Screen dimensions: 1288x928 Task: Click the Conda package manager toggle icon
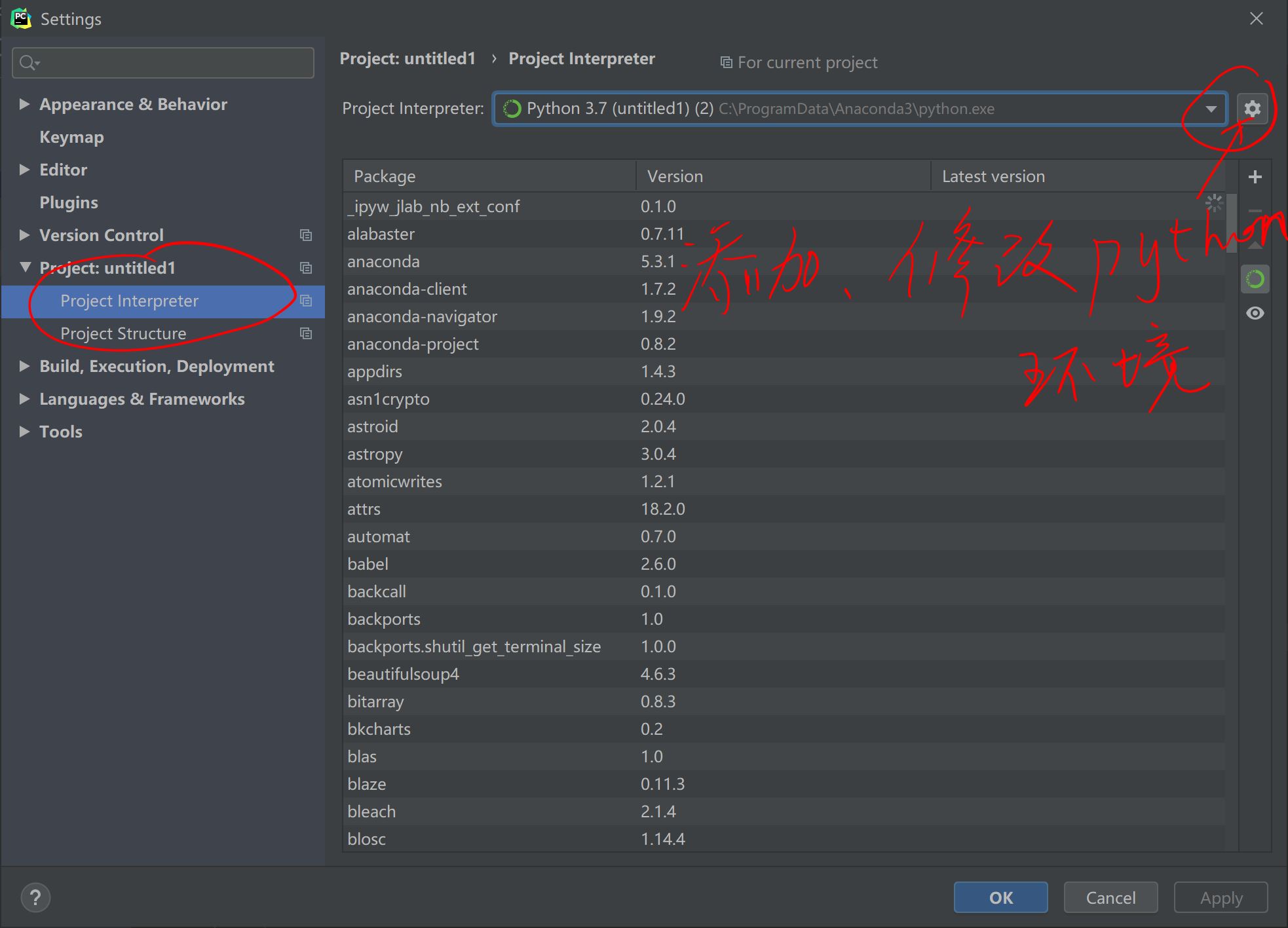coord(1255,280)
